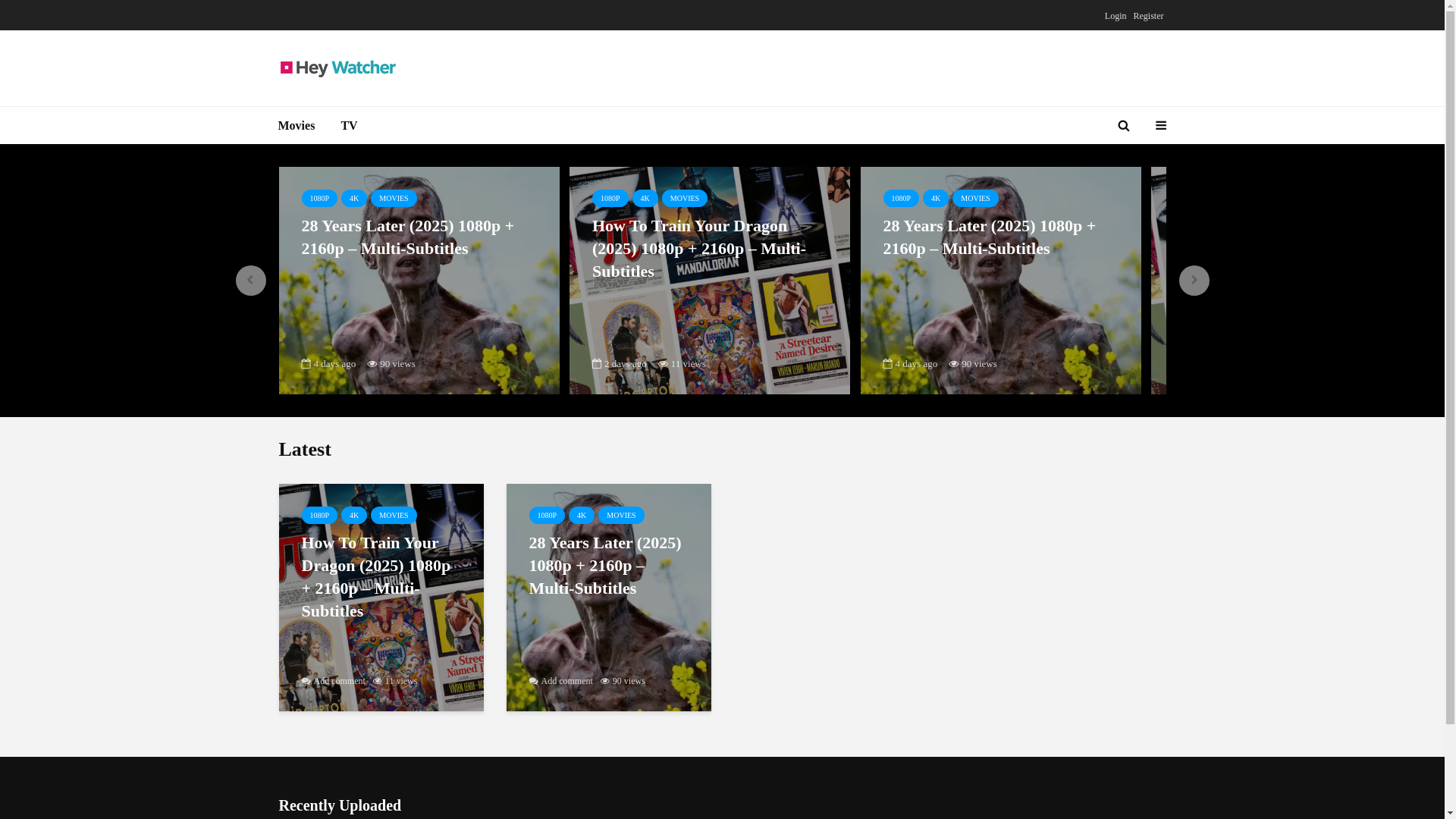1456x819 pixels.
Task: Click 4K tag on Latest Dragon card
Action: tap(354, 516)
